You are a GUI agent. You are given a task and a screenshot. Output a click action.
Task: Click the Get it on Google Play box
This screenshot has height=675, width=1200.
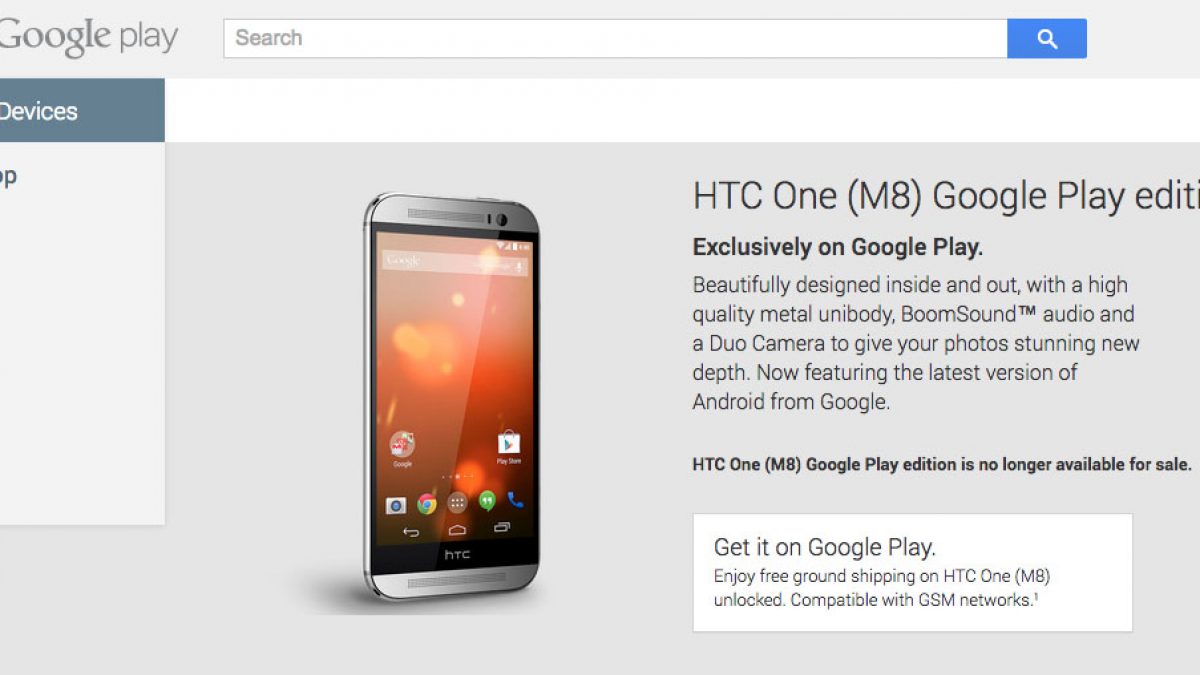(912, 573)
